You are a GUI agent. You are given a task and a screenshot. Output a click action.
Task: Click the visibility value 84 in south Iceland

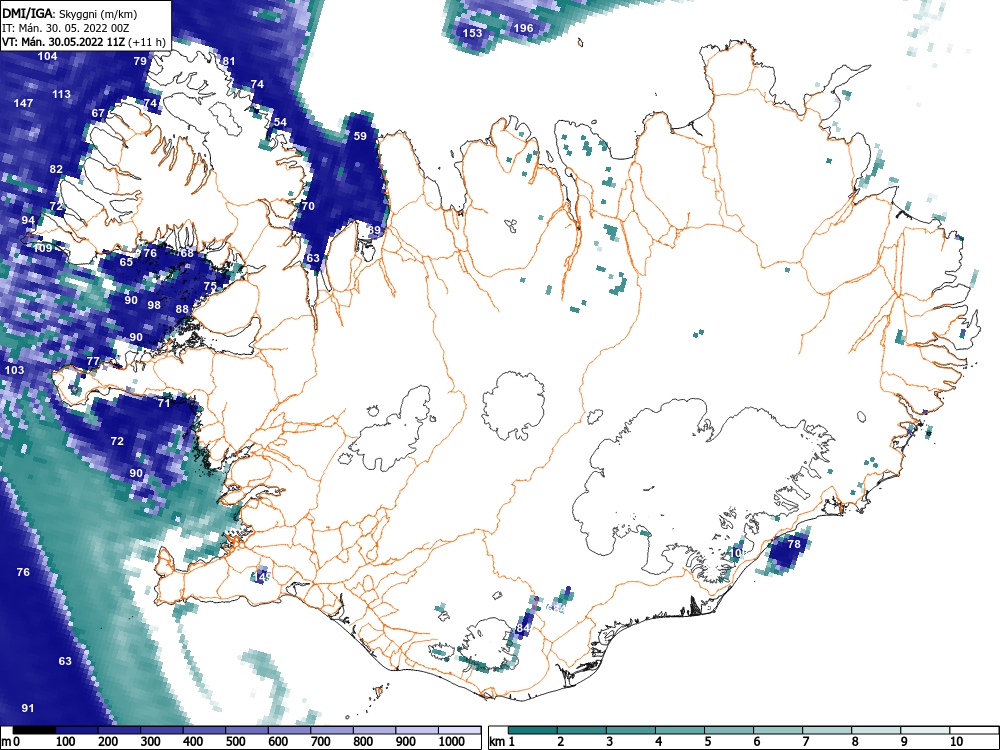pyautogui.click(x=523, y=628)
